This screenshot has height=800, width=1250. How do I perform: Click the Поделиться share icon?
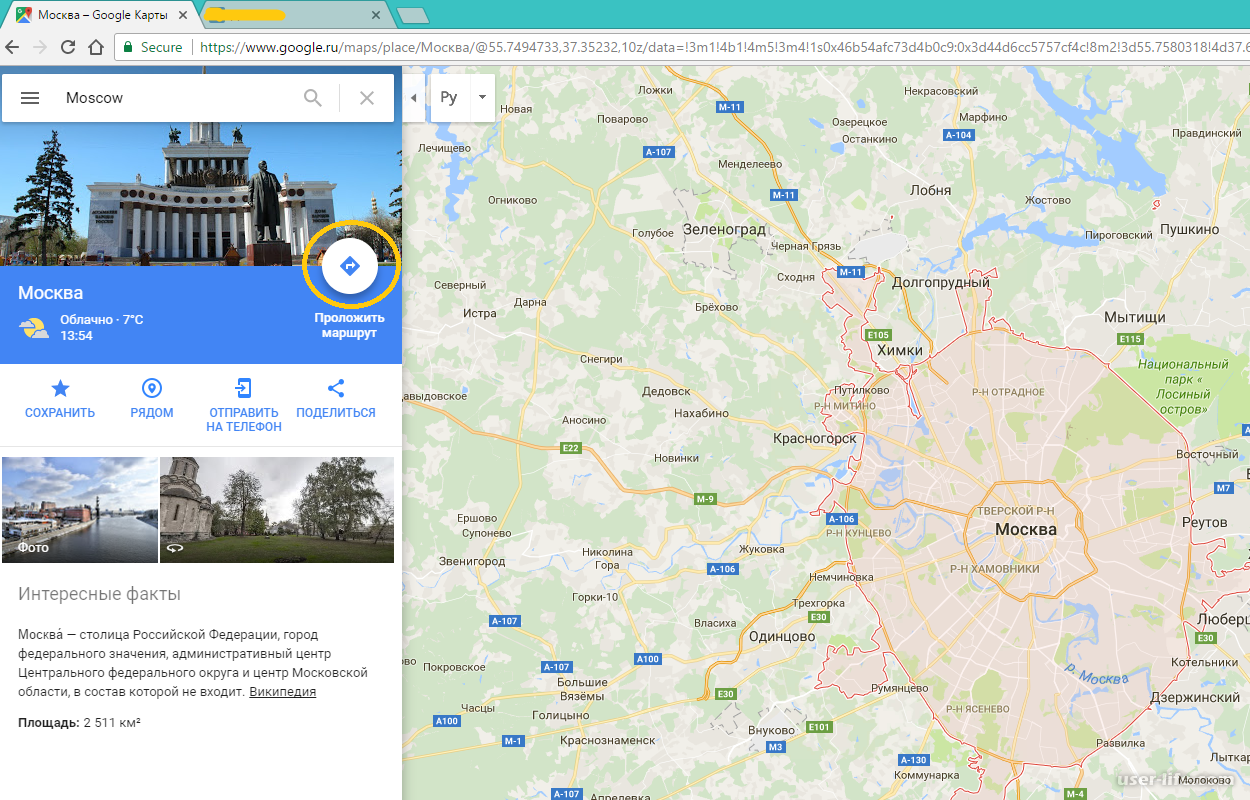336,388
